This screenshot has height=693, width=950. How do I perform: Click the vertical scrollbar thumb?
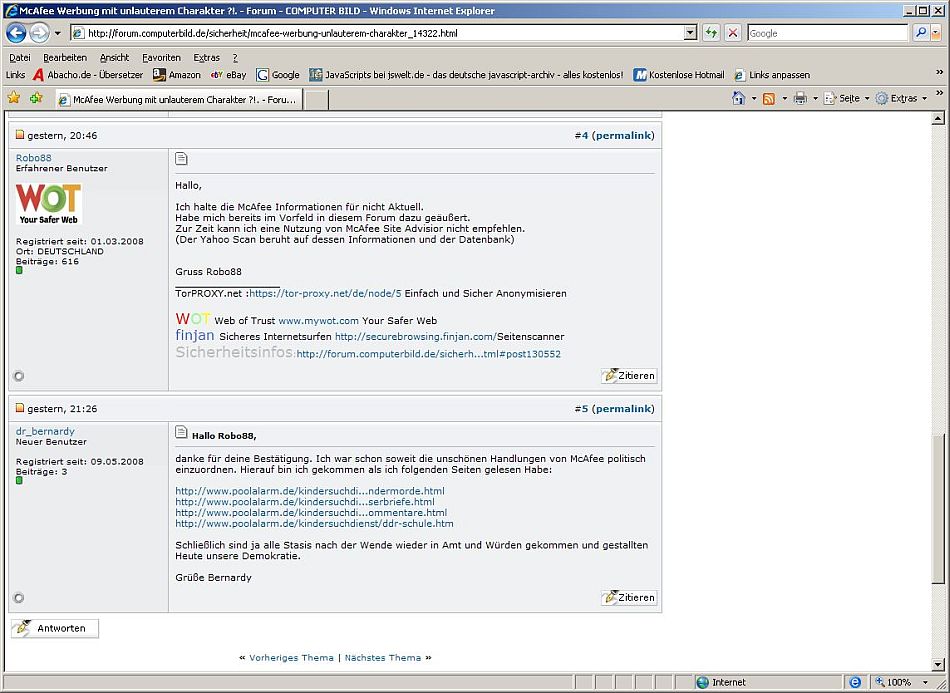938,509
